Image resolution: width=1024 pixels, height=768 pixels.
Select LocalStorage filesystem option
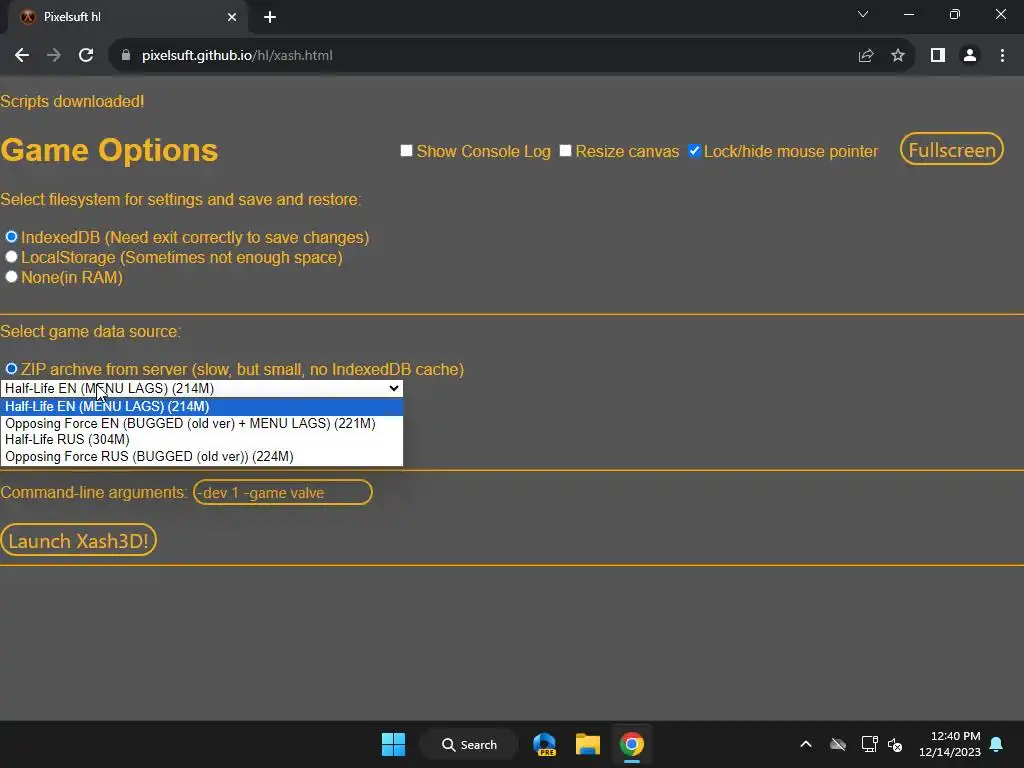(x=11, y=257)
